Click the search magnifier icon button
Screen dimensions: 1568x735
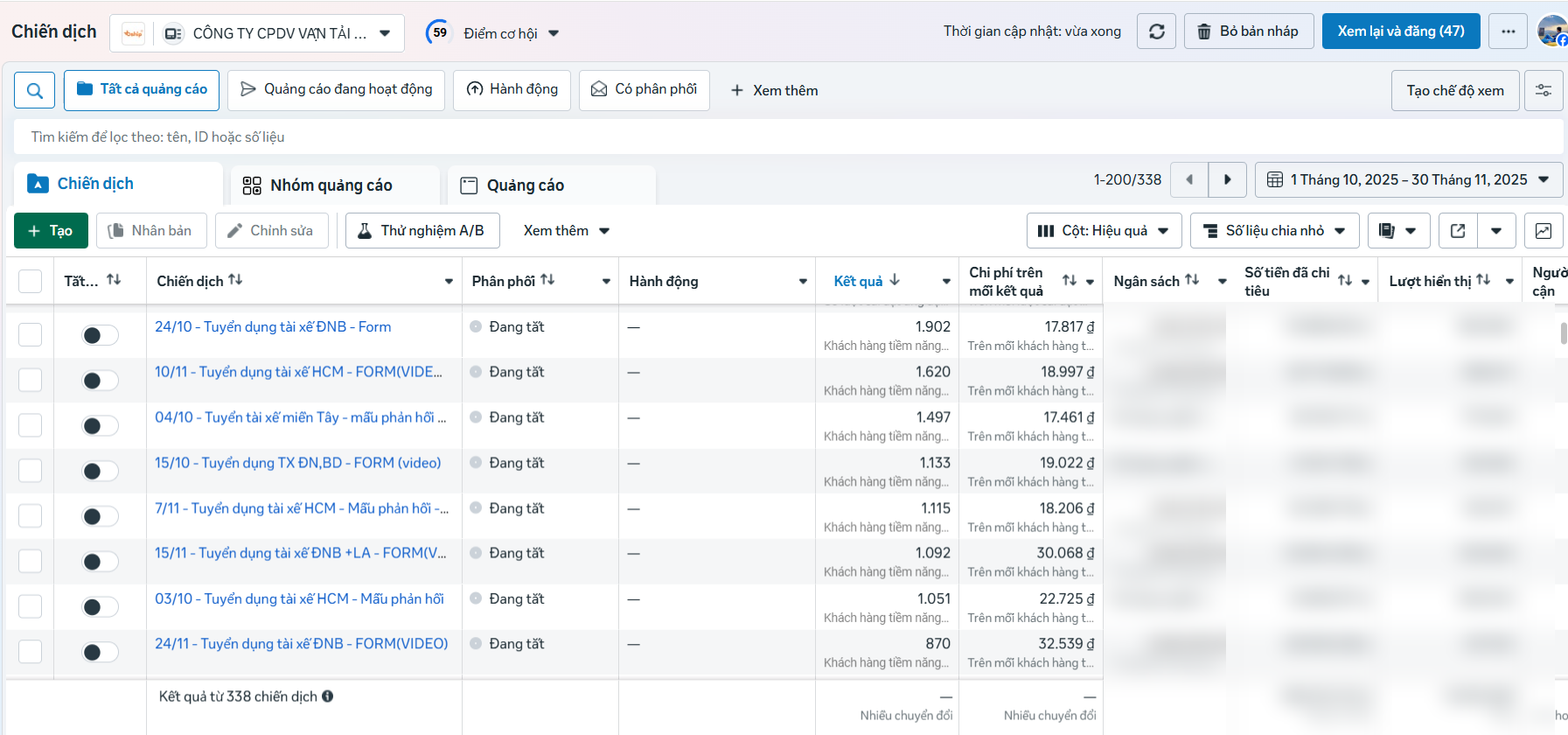coord(35,90)
